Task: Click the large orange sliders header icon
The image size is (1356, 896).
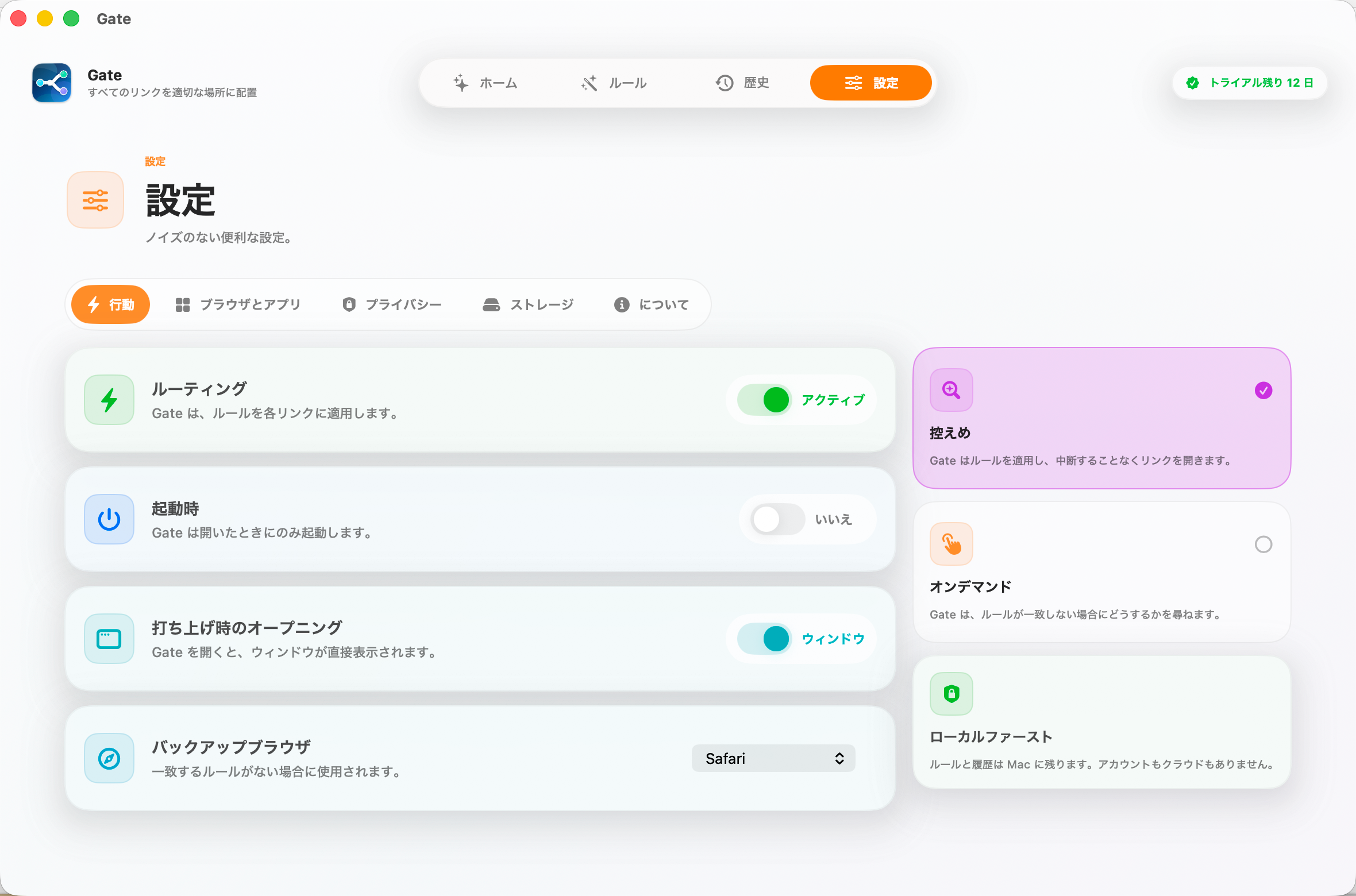Action: pyautogui.click(x=95, y=200)
